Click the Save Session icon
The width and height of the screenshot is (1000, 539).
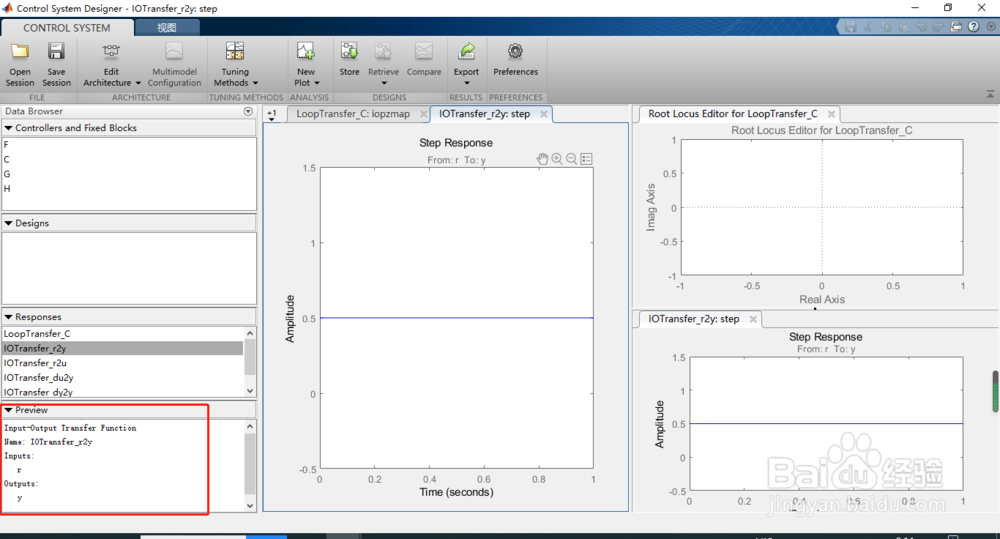tap(56, 52)
